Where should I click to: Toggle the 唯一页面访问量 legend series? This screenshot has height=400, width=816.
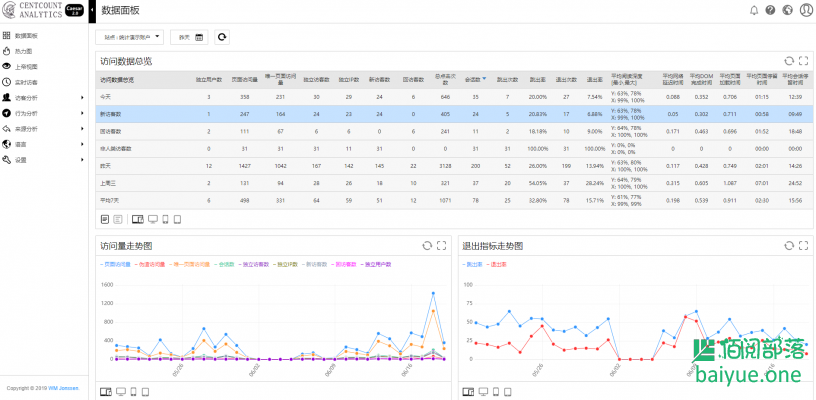(x=190, y=264)
